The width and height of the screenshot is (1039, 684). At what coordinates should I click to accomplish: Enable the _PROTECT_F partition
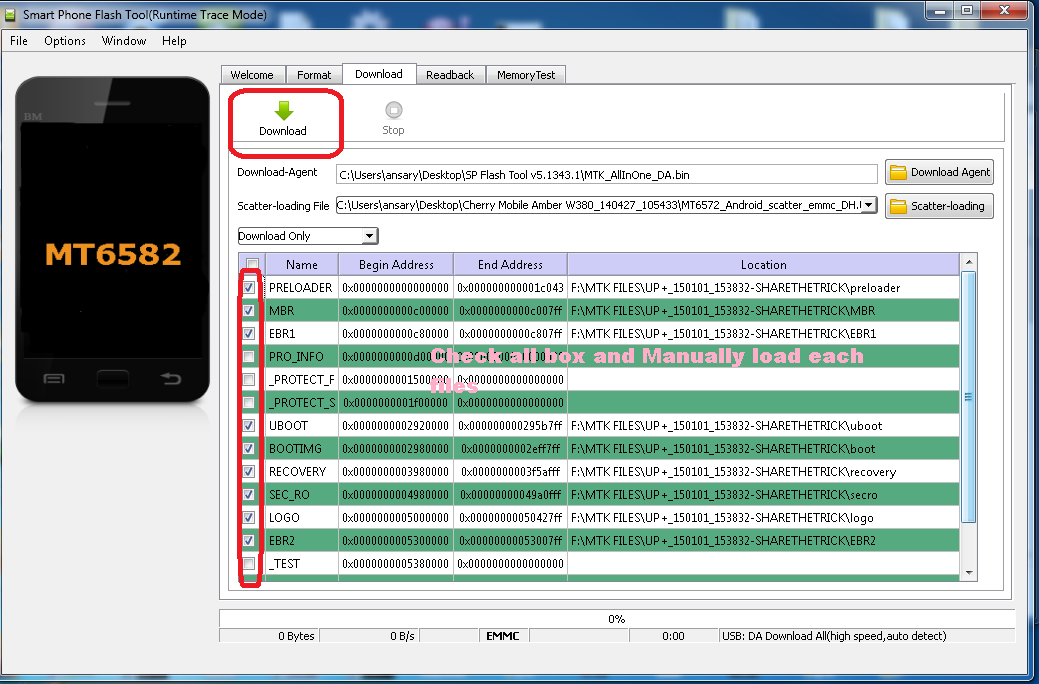248,379
